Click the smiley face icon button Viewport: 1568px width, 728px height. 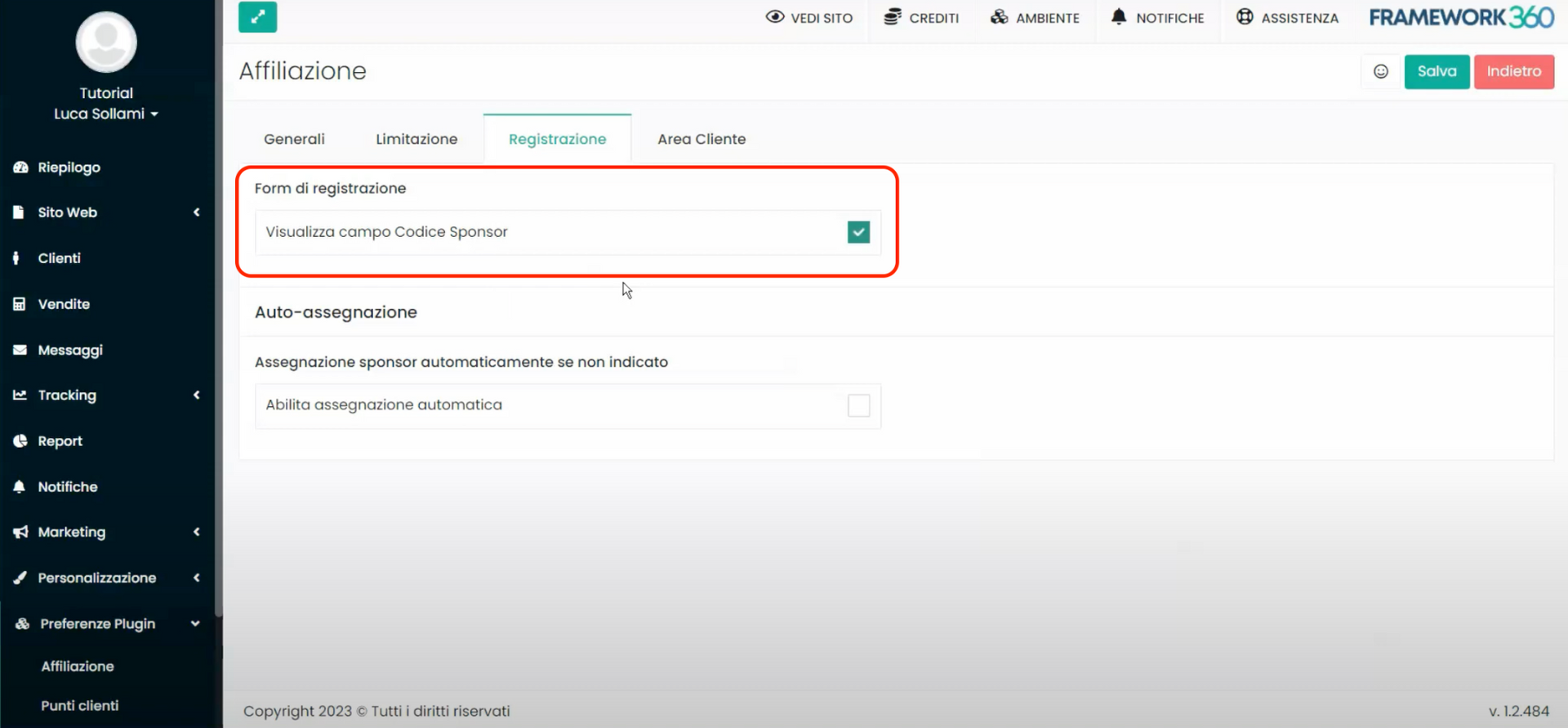point(1381,72)
